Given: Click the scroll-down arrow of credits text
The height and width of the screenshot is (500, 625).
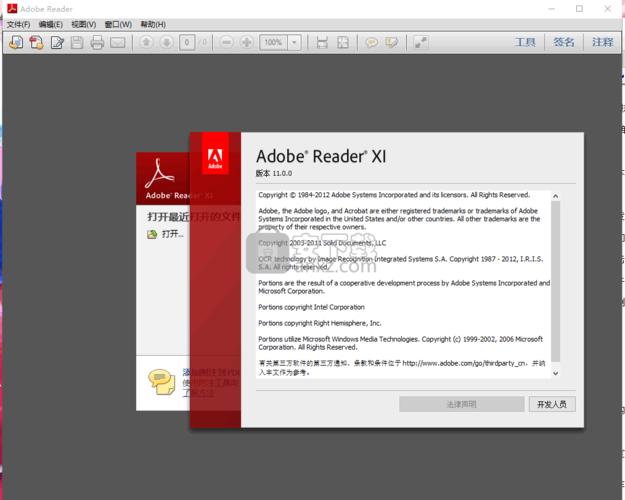Looking at the screenshot, I should tap(555, 373).
